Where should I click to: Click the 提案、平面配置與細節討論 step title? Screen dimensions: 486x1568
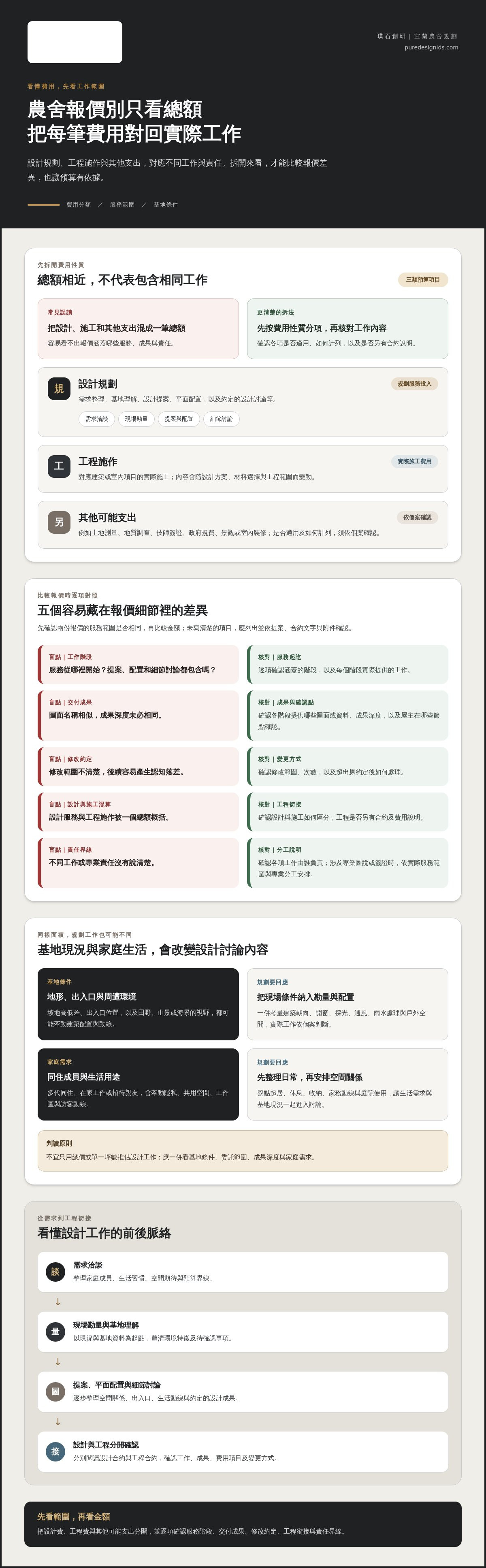117,1385
